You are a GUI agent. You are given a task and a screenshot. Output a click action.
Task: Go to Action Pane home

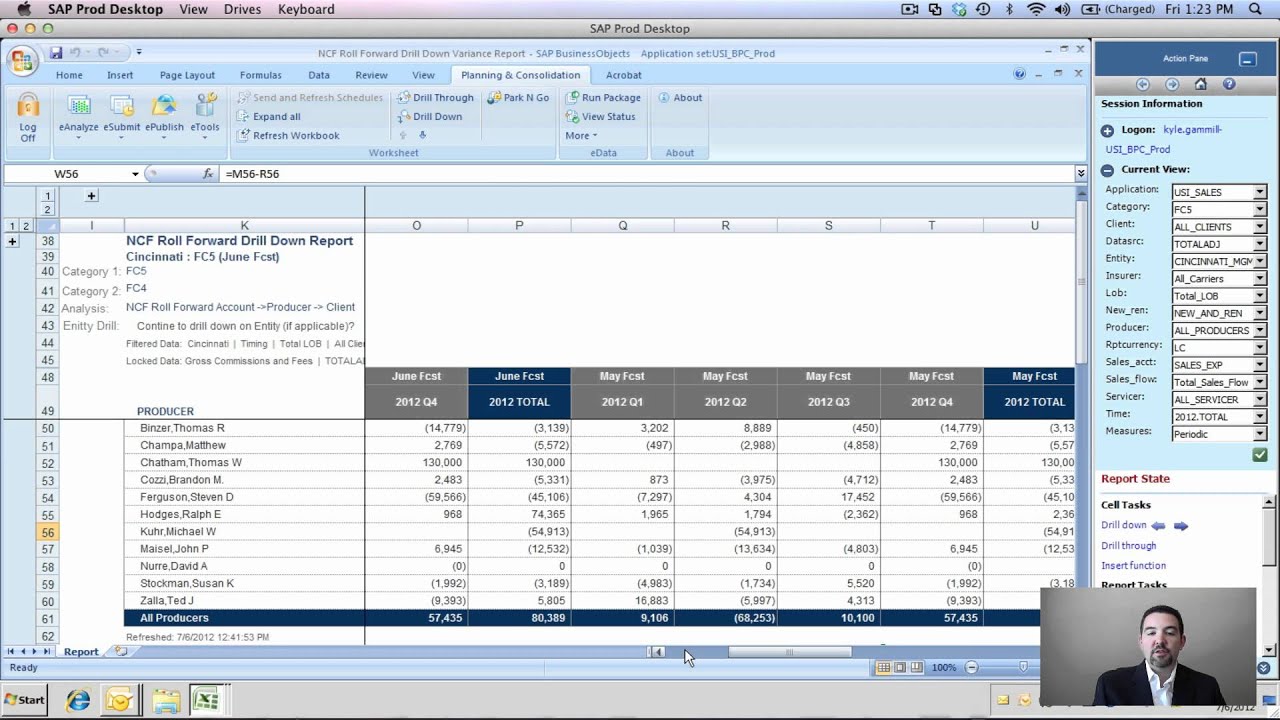tap(1201, 84)
